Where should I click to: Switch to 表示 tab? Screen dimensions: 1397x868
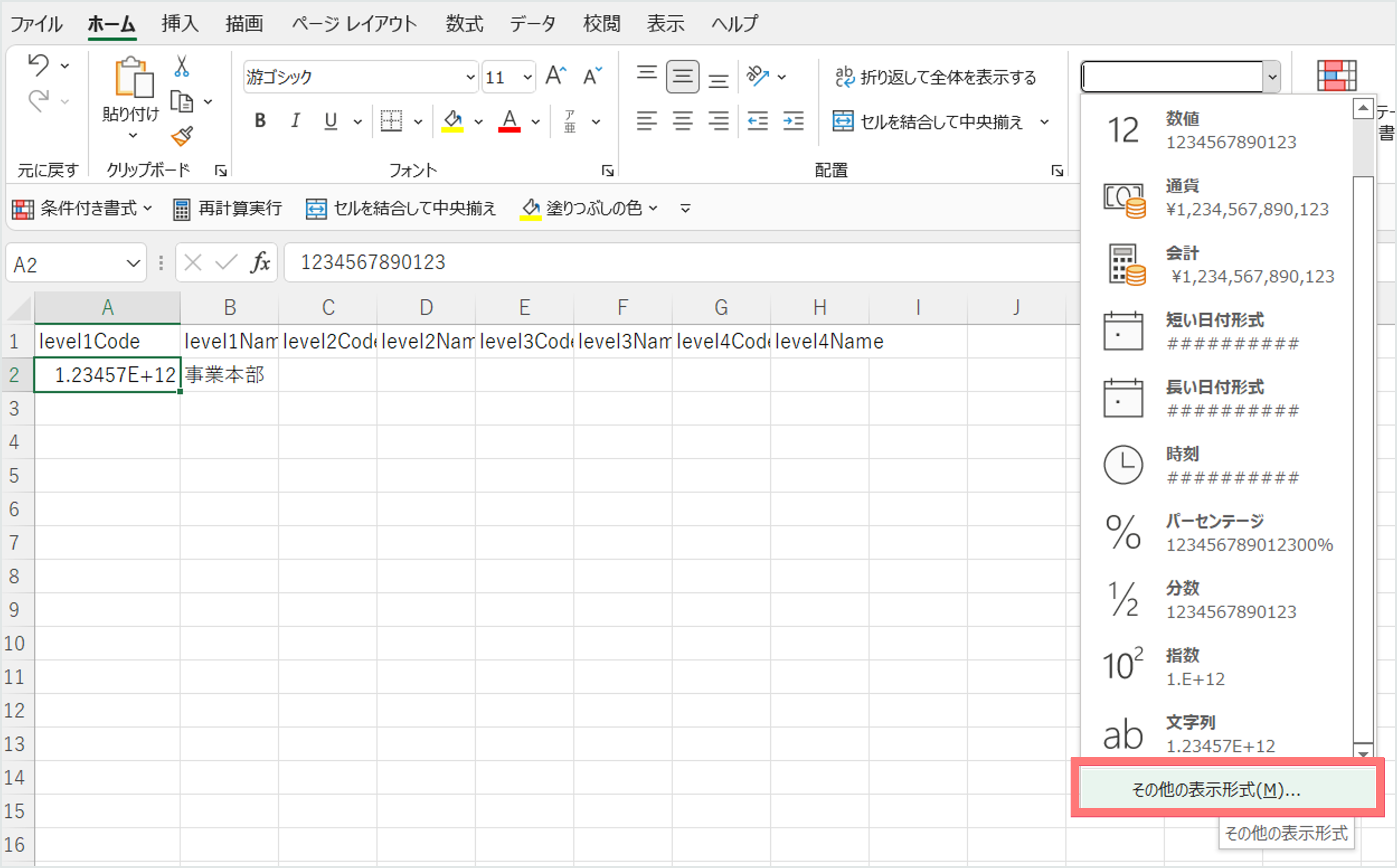click(x=666, y=24)
